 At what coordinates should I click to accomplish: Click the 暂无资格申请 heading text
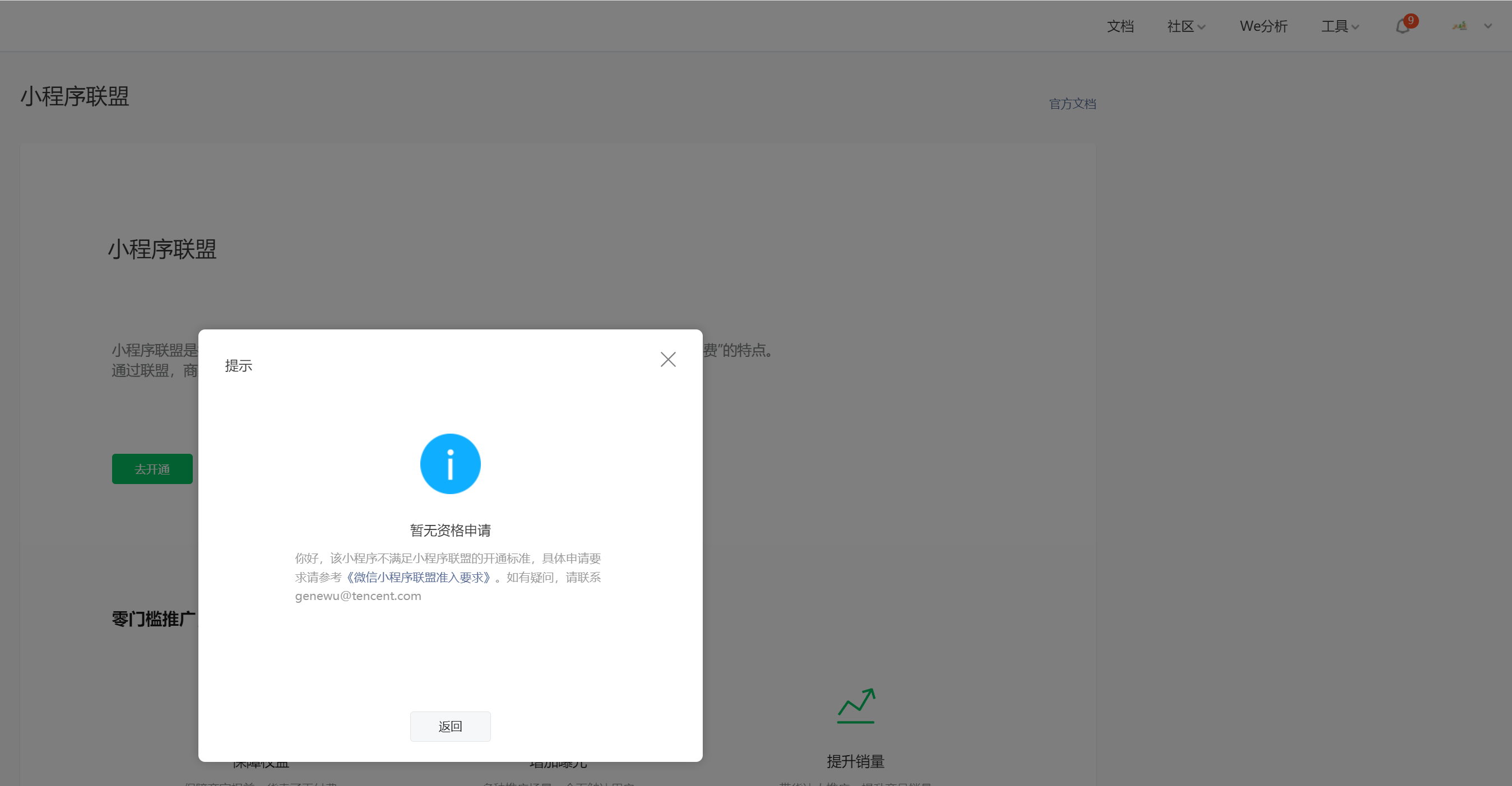pyautogui.click(x=450, y=531)
